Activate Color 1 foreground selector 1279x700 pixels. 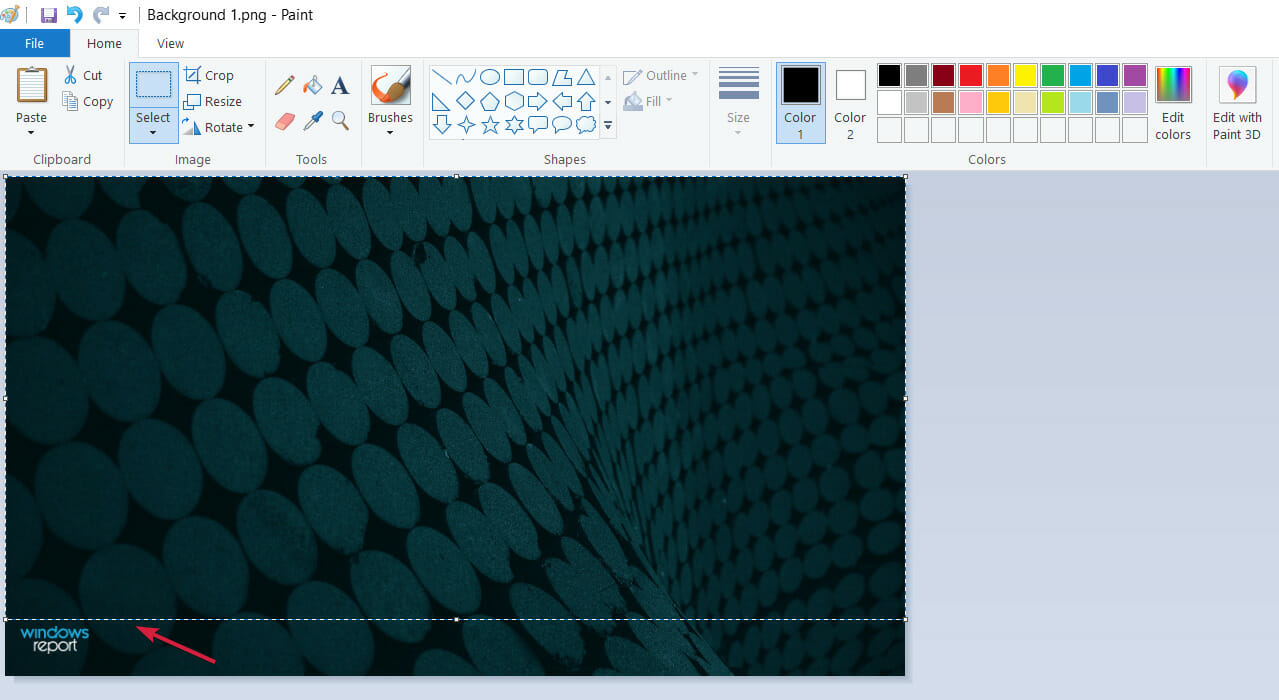[800, 103]
